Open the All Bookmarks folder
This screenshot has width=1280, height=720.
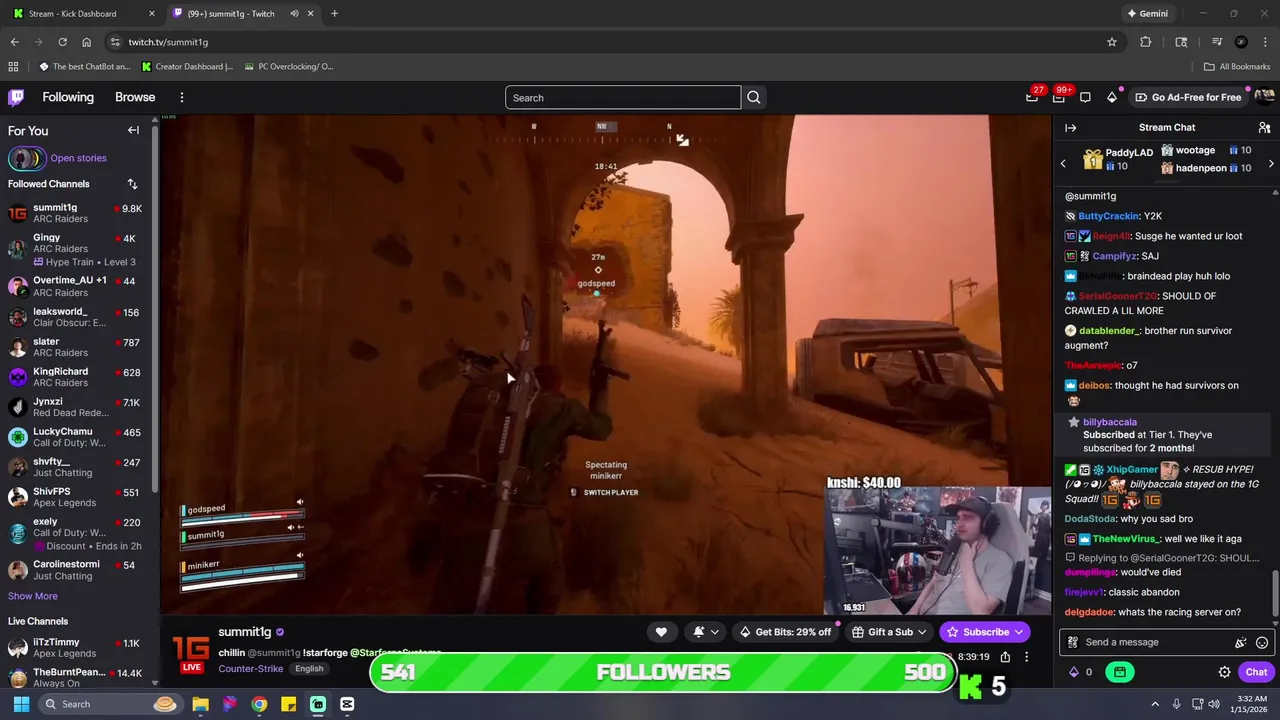tap(1237, 67)
